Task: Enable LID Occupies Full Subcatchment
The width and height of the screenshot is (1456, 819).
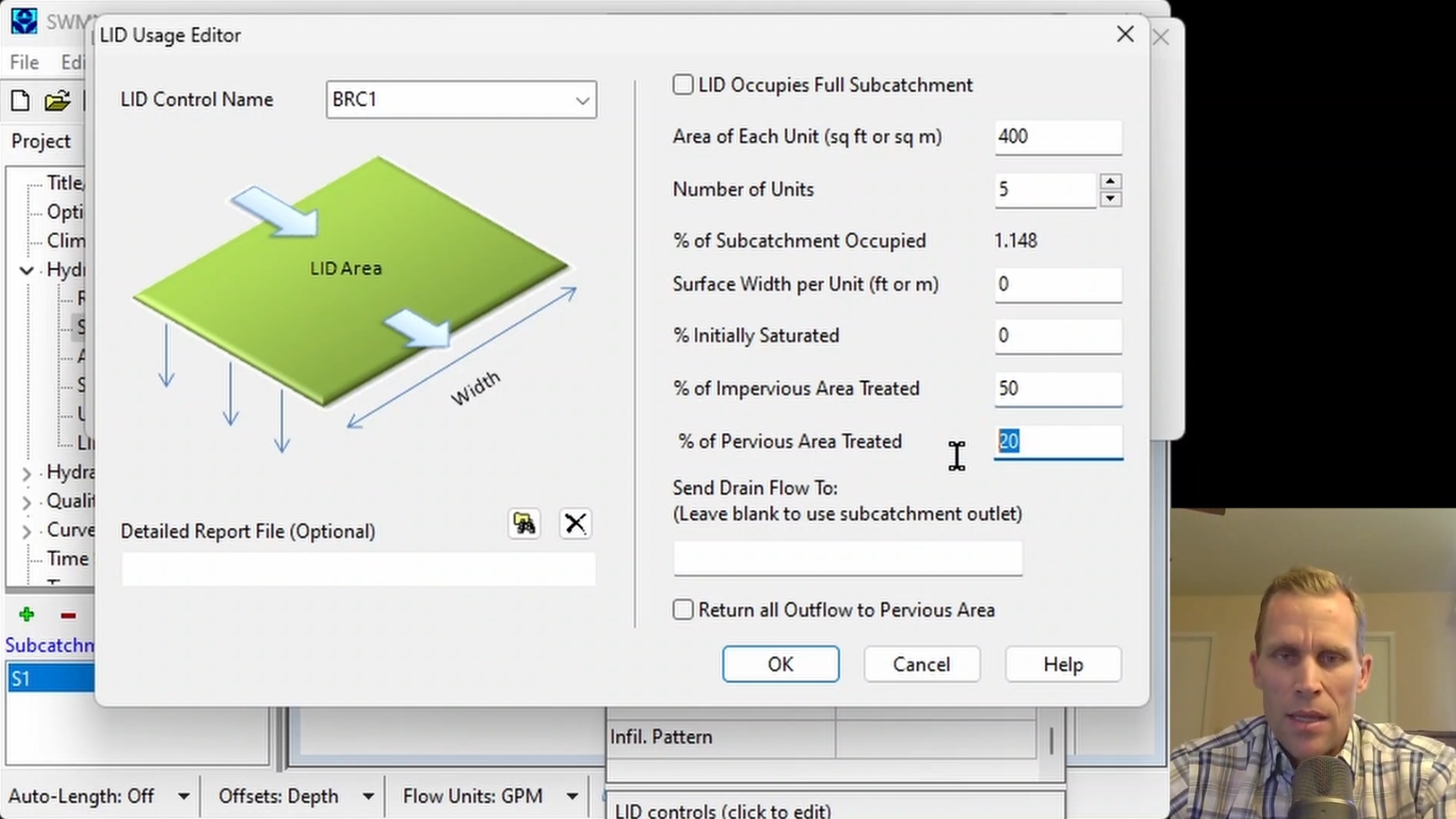Action: tap(683, 85)
